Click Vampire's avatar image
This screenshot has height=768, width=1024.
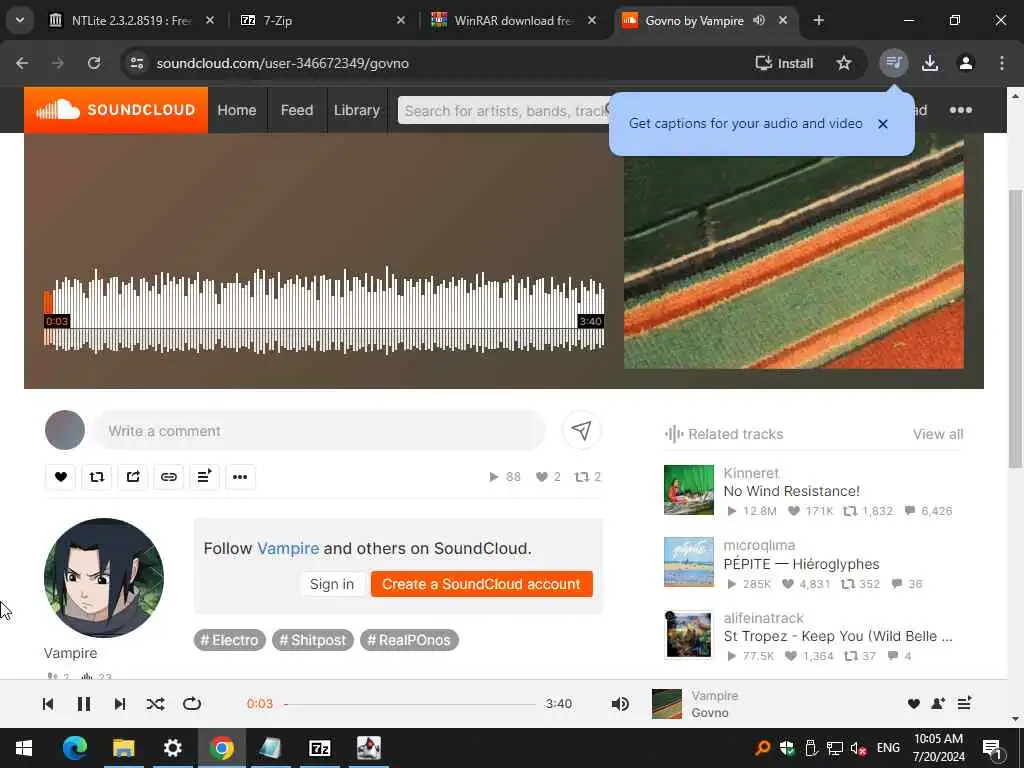104,577
